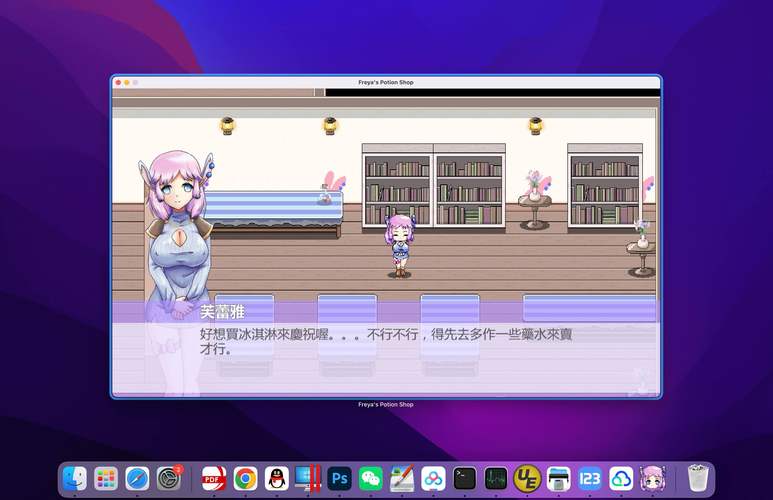Viewport: 773px width, 500px height.
Task: Click the flower vase on round table
Action: [534, 185]
